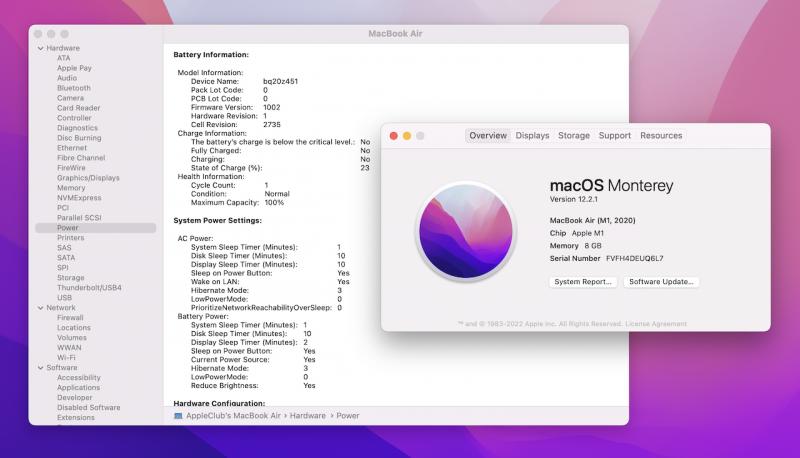Open the Resources tab
Image resolution: width=800 pixels, height=458 pixels.
(x=661, y=136)
